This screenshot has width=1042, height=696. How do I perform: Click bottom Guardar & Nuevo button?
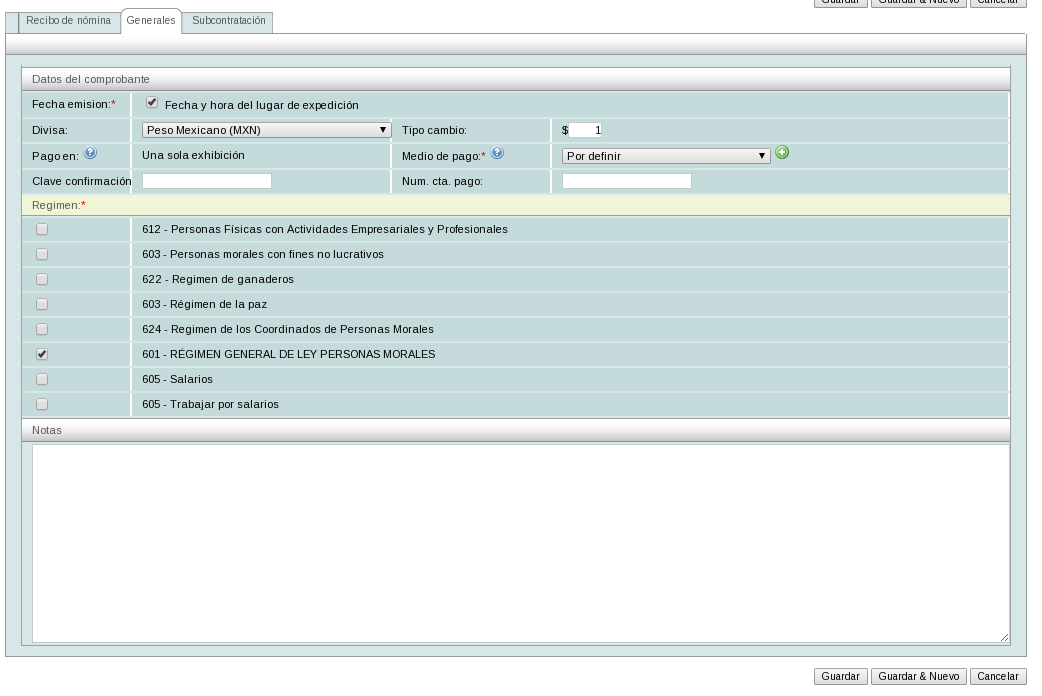[x=918, y=677]
